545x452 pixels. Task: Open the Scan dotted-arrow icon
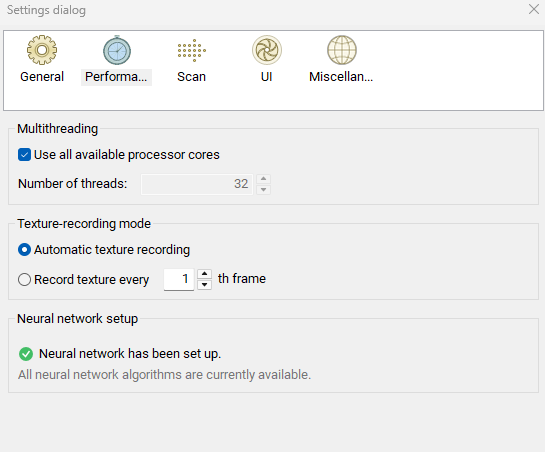192,50
